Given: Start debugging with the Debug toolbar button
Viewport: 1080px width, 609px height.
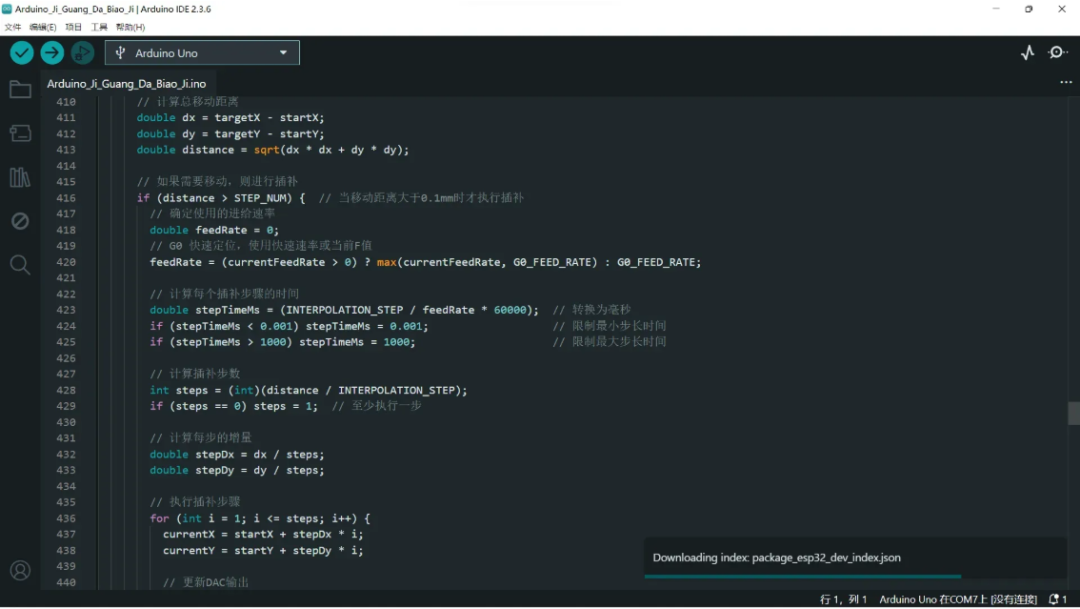Looking at the screenshot, I should pyautogui.click(x=82, y=53).
